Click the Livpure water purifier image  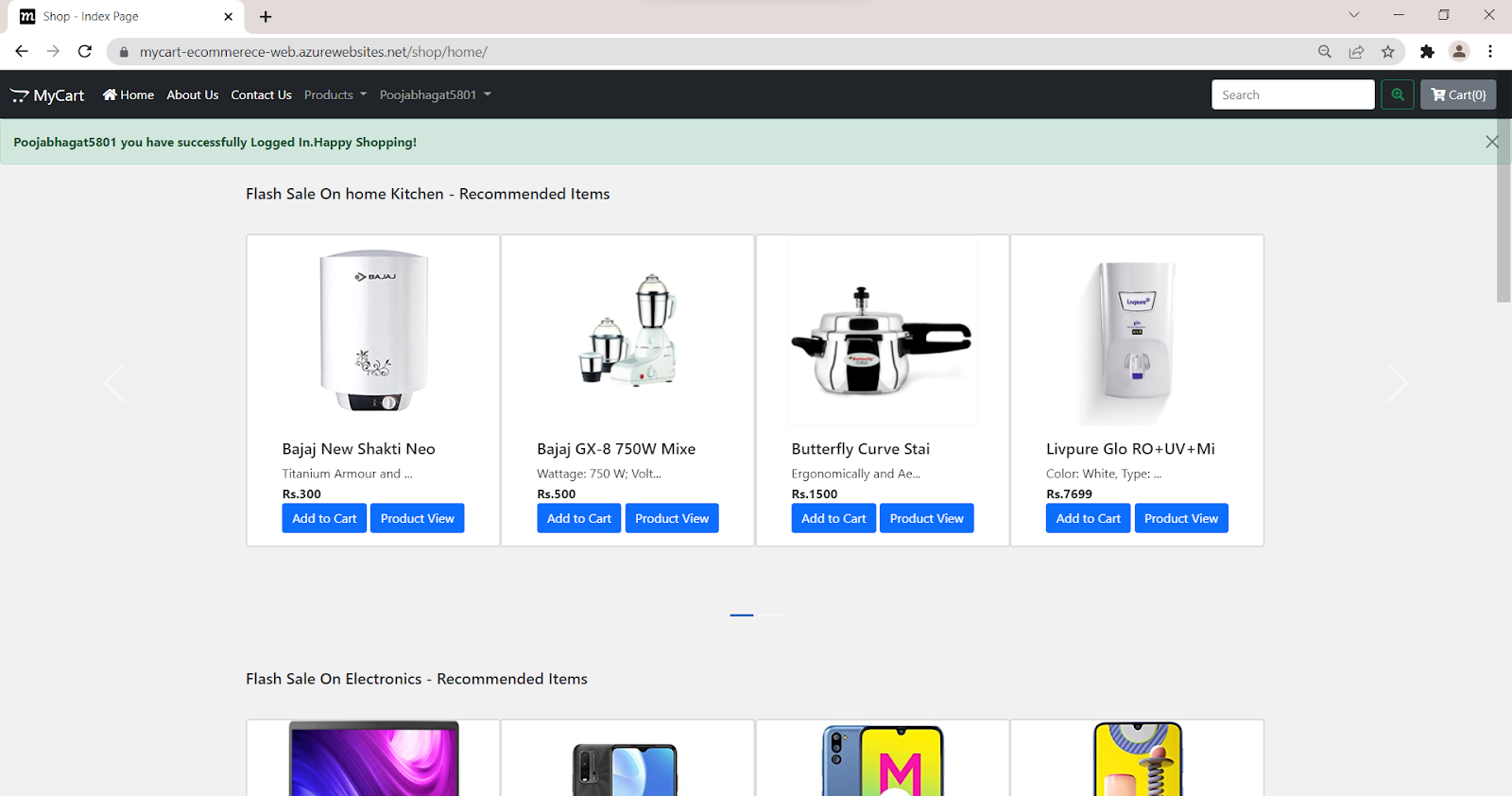point(1137,332)
